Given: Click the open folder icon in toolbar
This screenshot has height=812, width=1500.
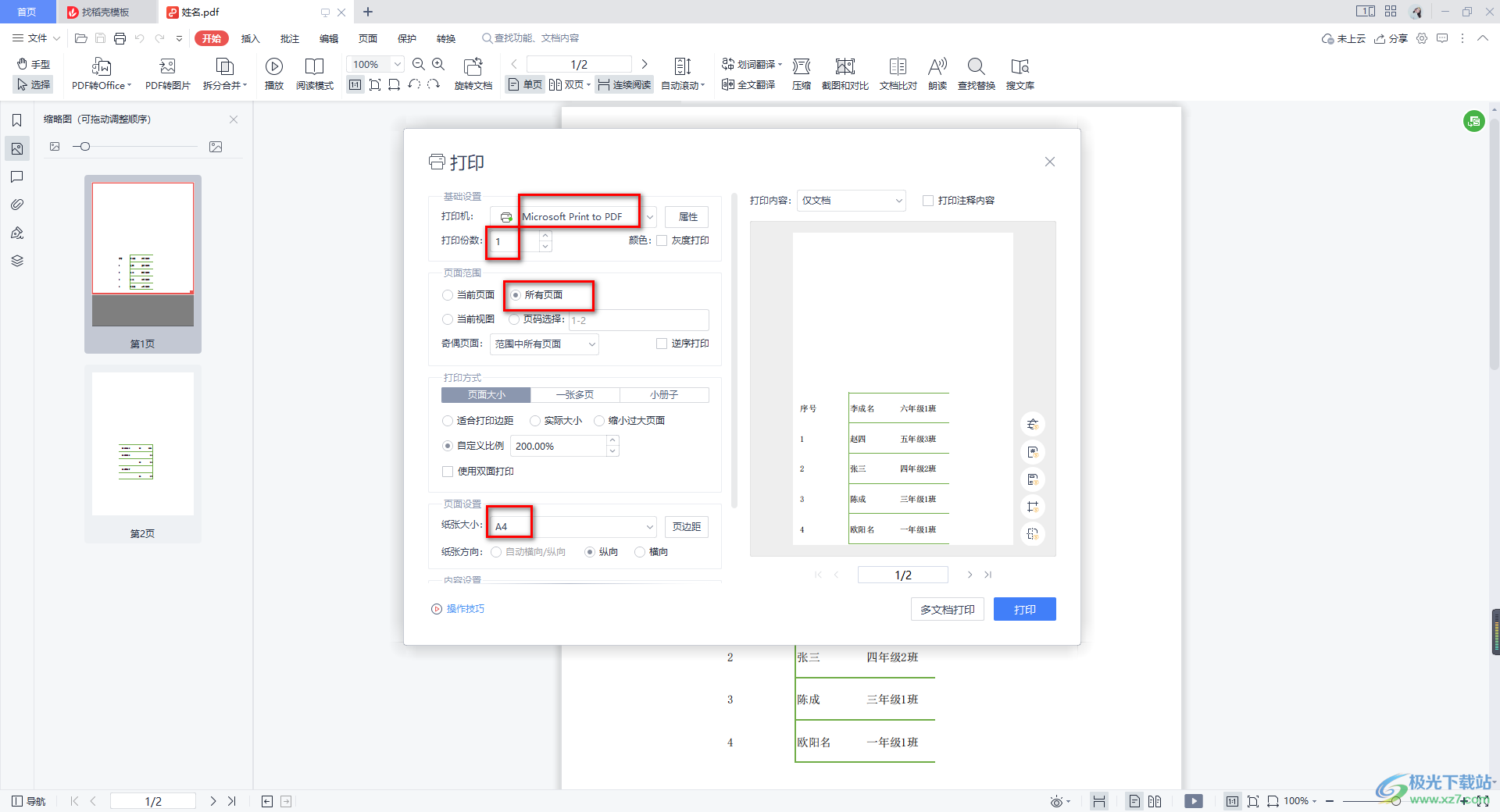Looking at the screenshot, I should 80,38.
